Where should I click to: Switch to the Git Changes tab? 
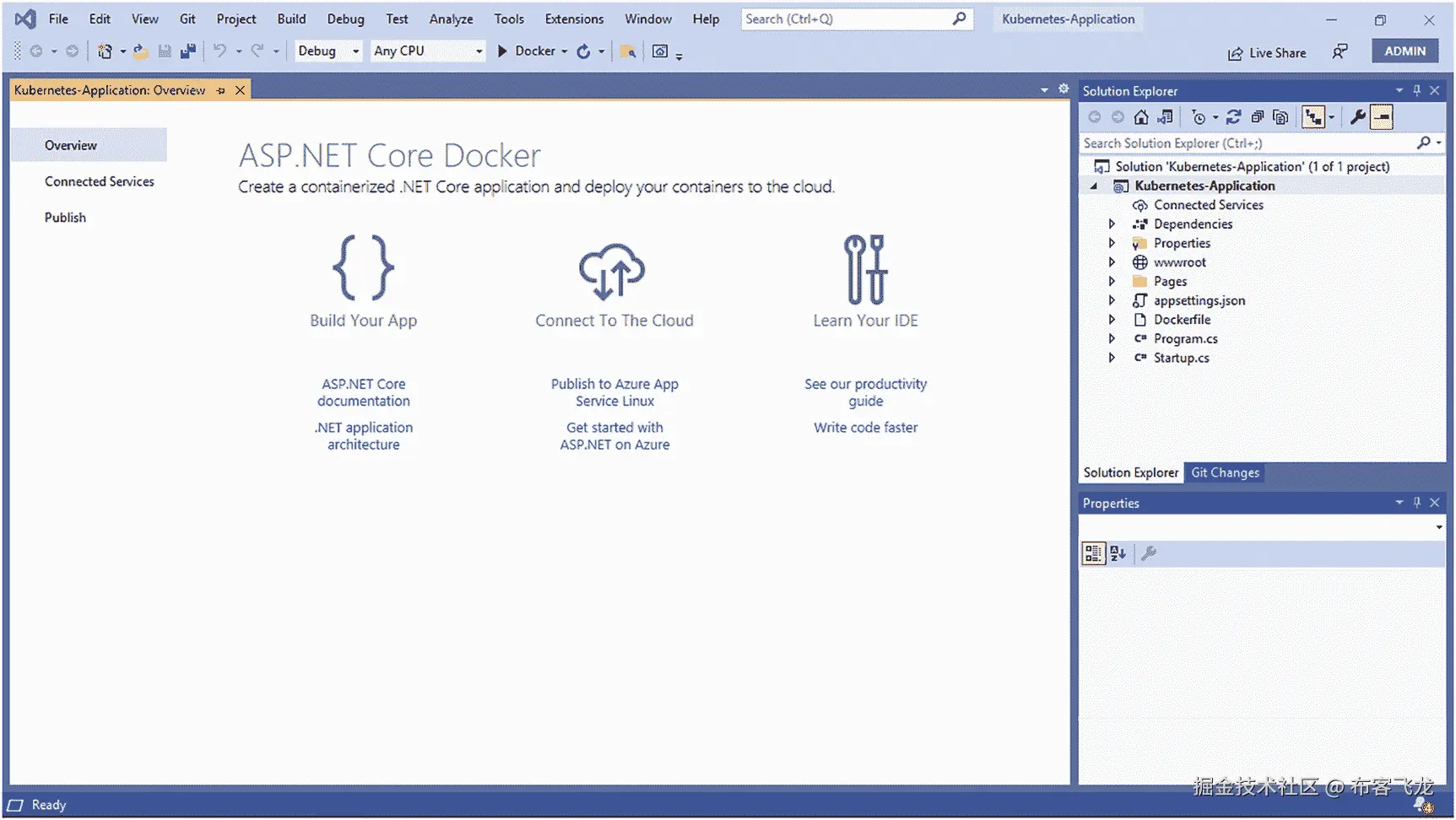[1225, 473]
